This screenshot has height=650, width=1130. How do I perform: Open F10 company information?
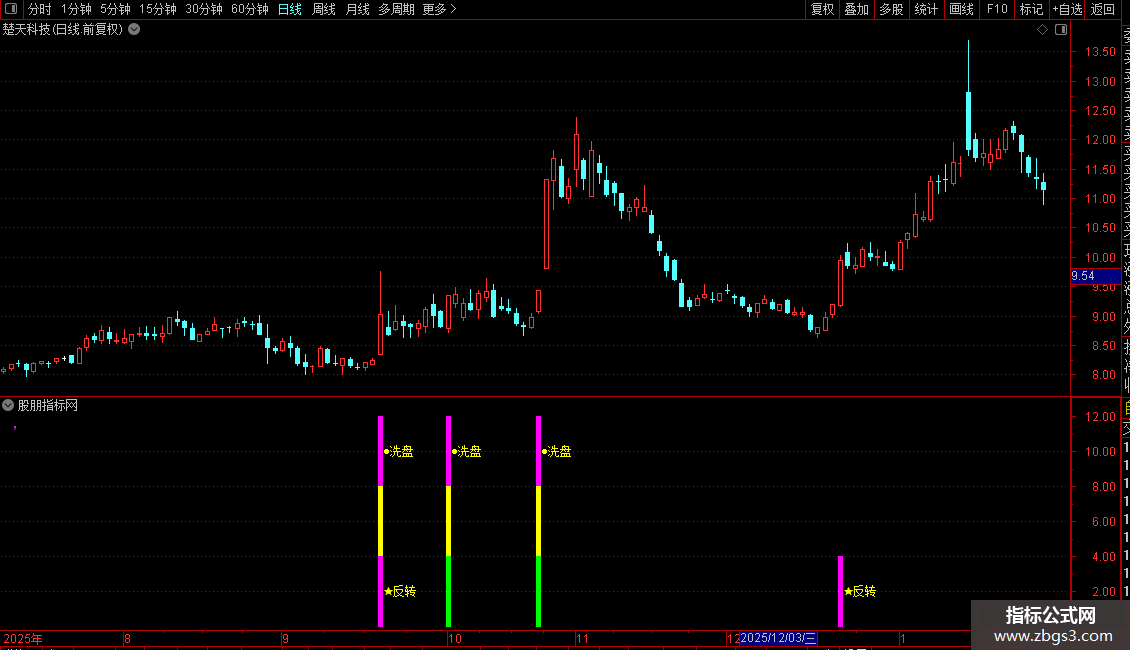pos(997,9)
